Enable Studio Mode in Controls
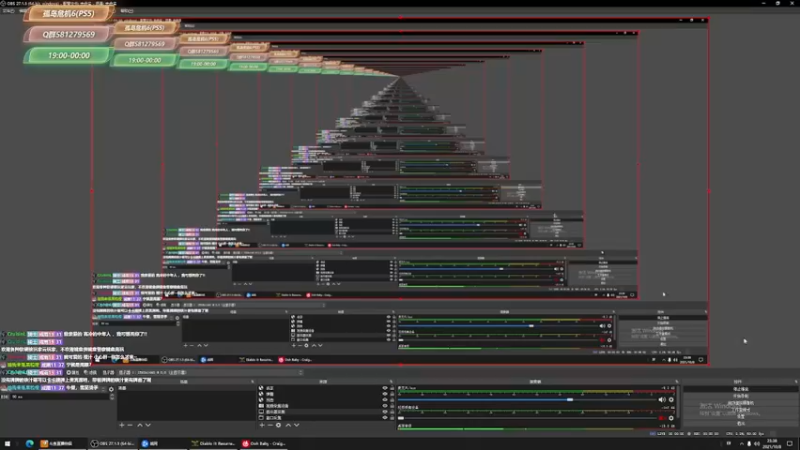Image resolution: width=800 pixels, height=450 pixels. tap(741, 410)
